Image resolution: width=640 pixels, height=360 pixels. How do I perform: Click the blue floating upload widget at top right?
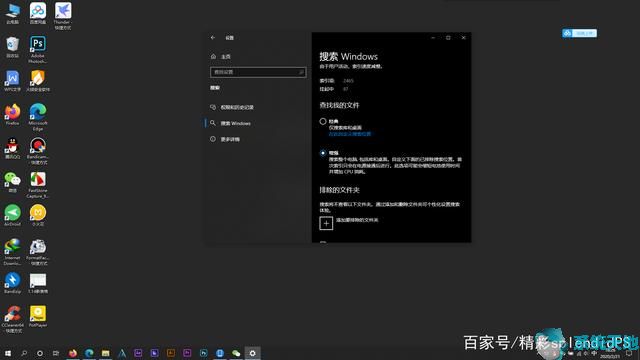pyautogui.click(x=579, y=33)
